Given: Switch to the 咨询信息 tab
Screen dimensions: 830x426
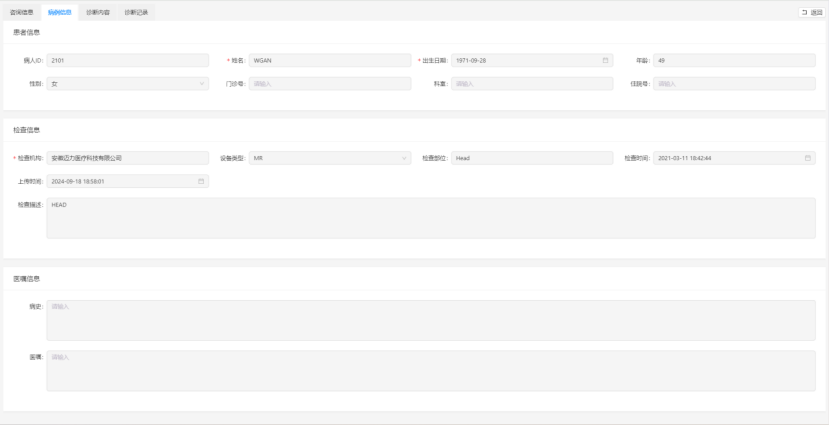Looking at the screenshot, I should point(21,12).
